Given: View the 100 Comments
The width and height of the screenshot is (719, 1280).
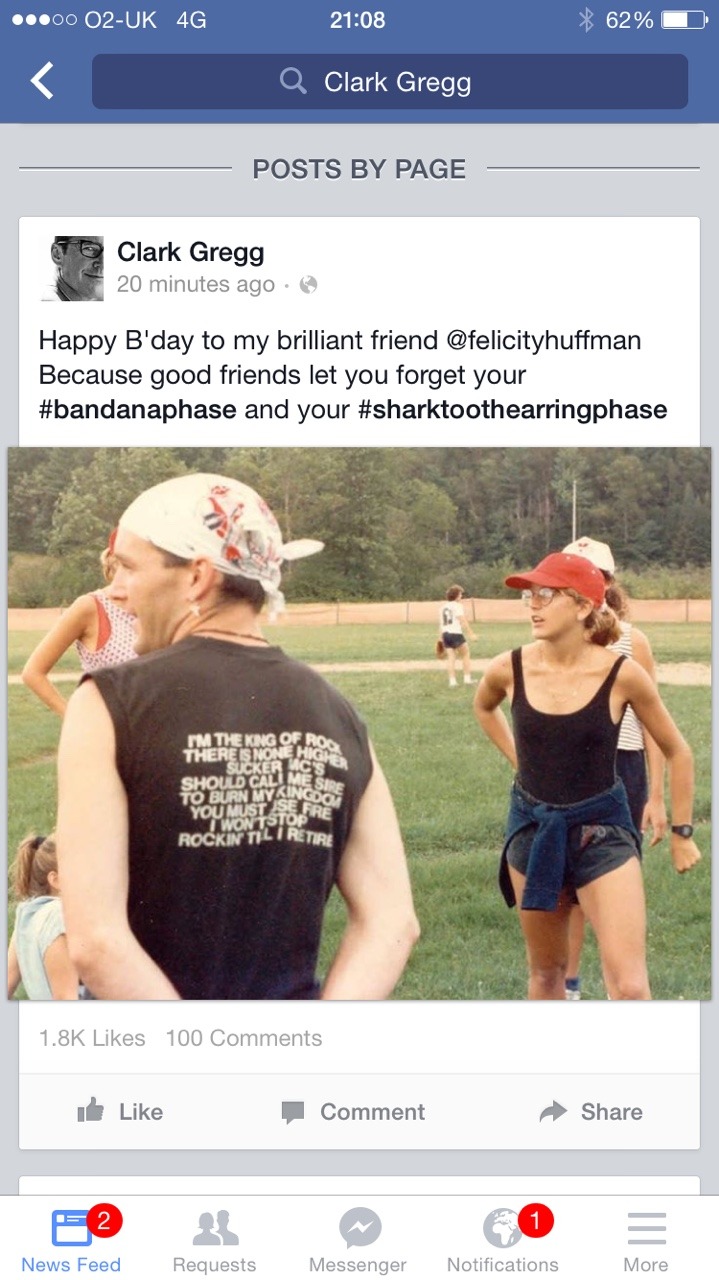Looking at the screenshot, I should coord(244,1038).
